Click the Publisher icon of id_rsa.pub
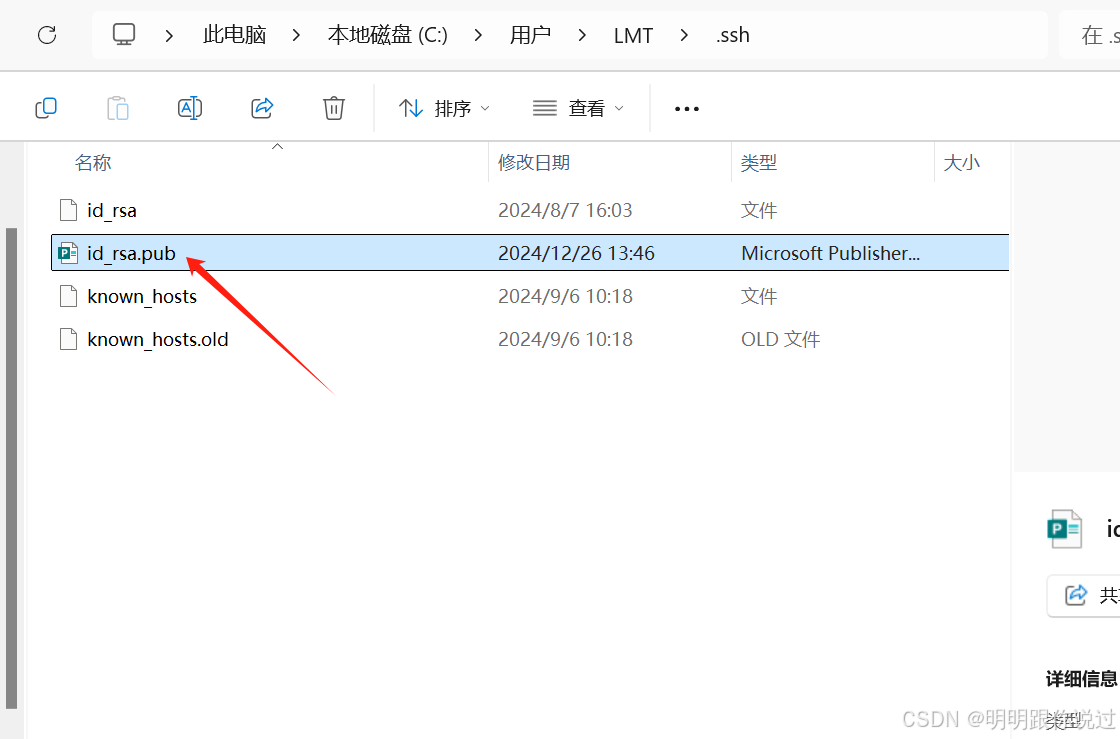This screenshot has height=739, width=1120. [x=69, y=253]
